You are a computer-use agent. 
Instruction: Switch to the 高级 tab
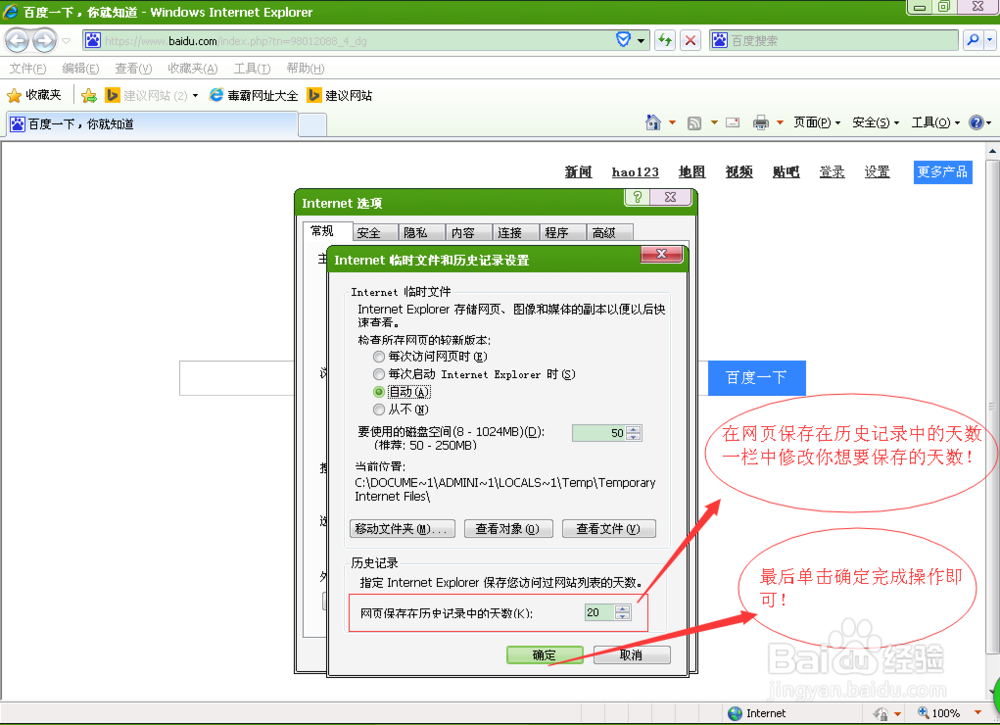click(x=610, y=233)
